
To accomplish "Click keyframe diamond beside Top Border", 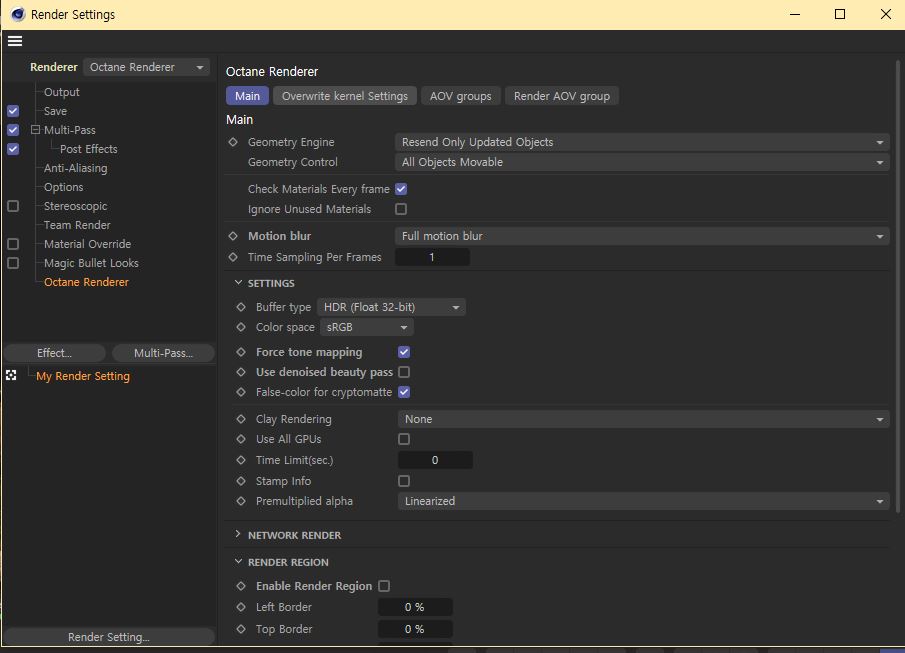I will pyautogui.click(x=241, y=629).
